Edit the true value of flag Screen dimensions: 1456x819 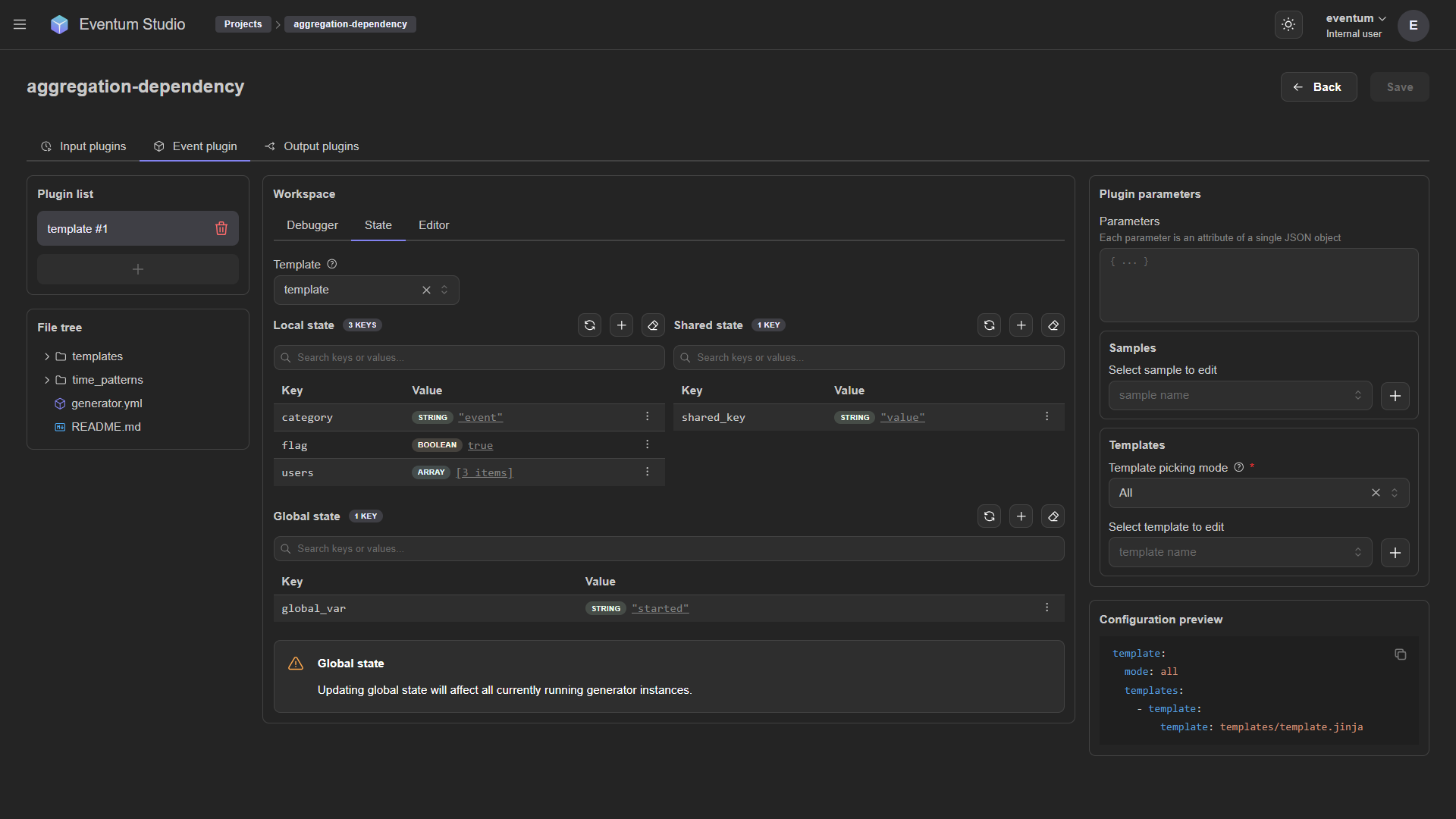click(480, 445)
